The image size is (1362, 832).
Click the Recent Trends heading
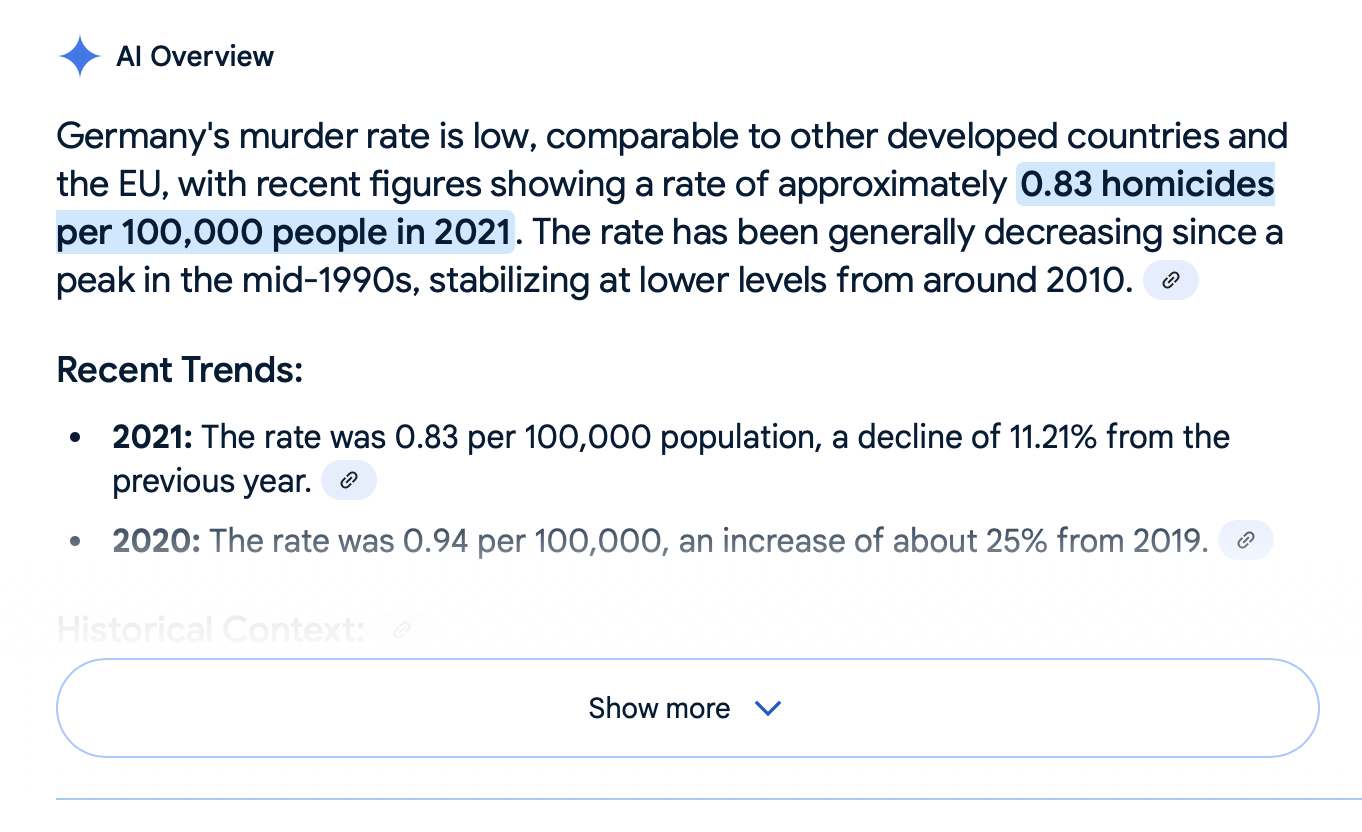[x=180, y=370]
